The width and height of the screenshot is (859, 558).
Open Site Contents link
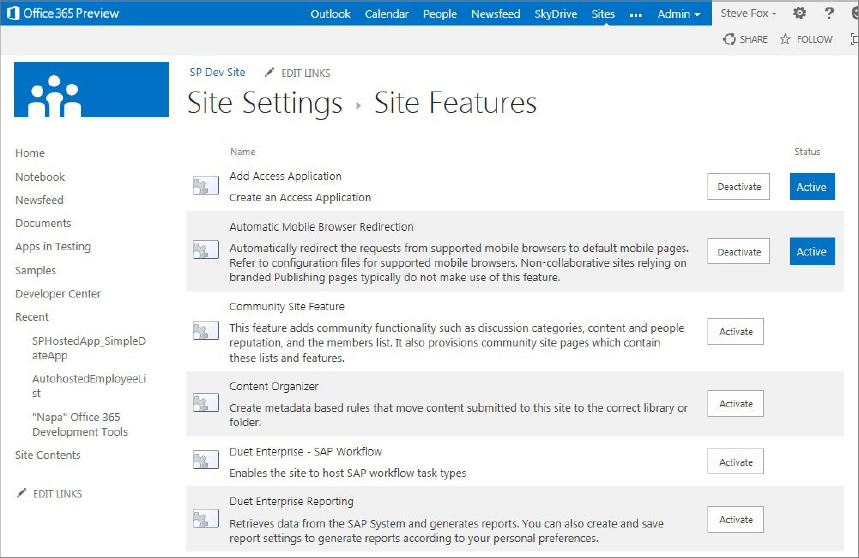(48, 455)
